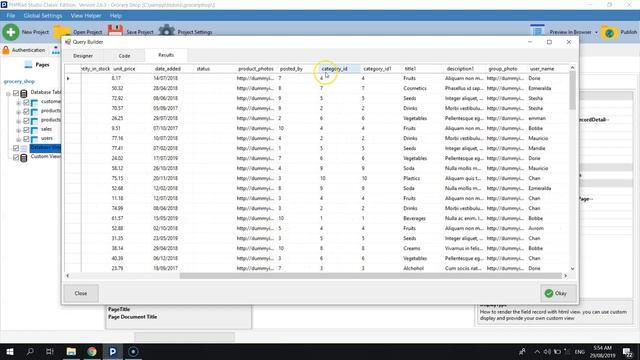Expand the users table node
Image resolution: width=640 pixels, height=360 pixels.
pyautogui.click(x=18, y=139)
